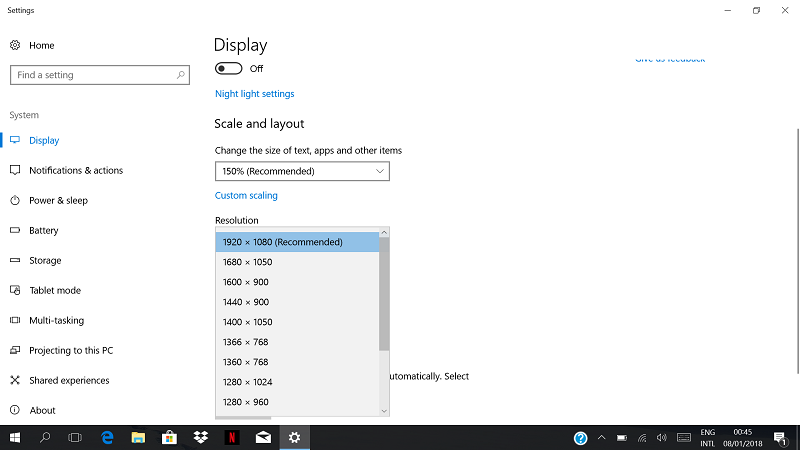Show hidden system tray icons
800x450 pixels.
pos(602,438)
